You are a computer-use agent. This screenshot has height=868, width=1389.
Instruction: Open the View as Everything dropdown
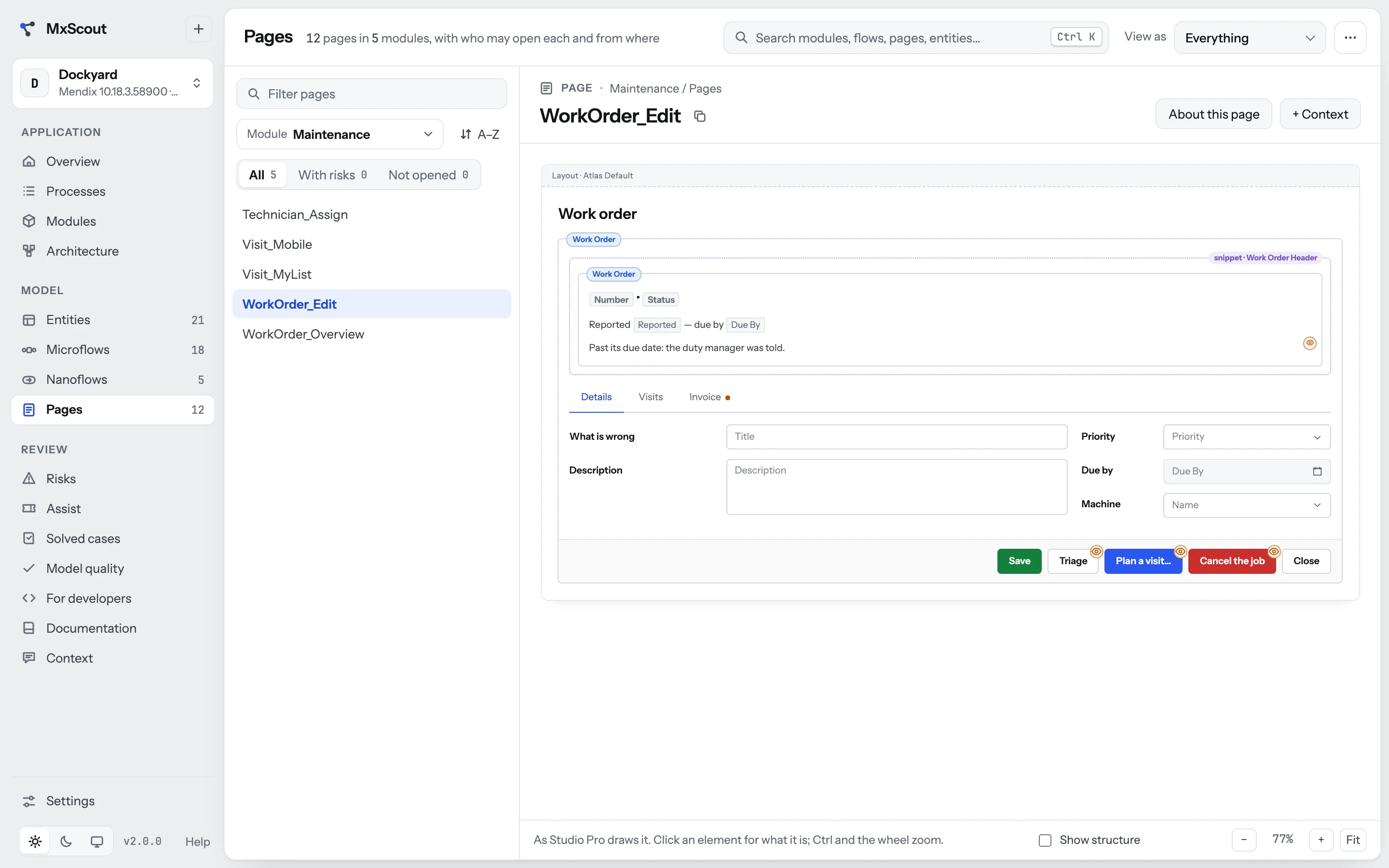click(1250, 38)
